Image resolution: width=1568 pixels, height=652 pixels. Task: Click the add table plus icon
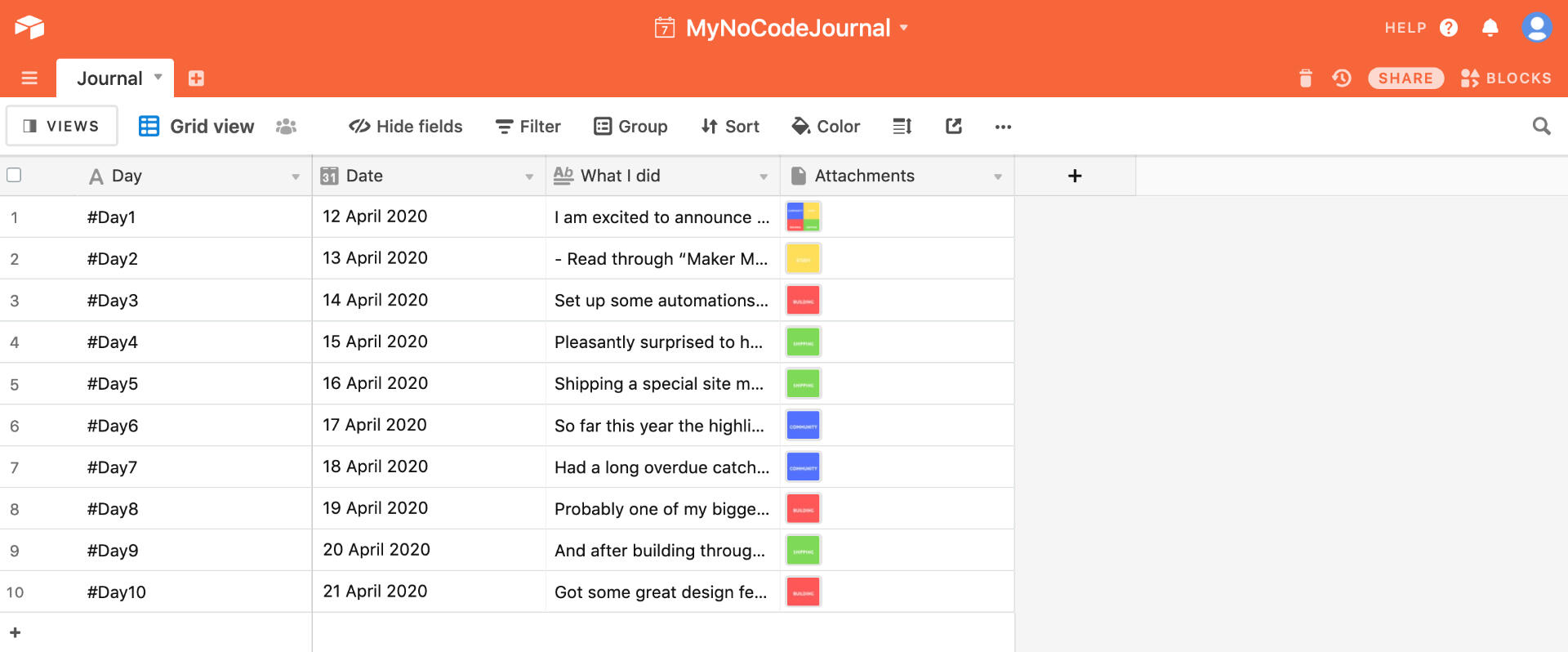[x=196, y=78]
